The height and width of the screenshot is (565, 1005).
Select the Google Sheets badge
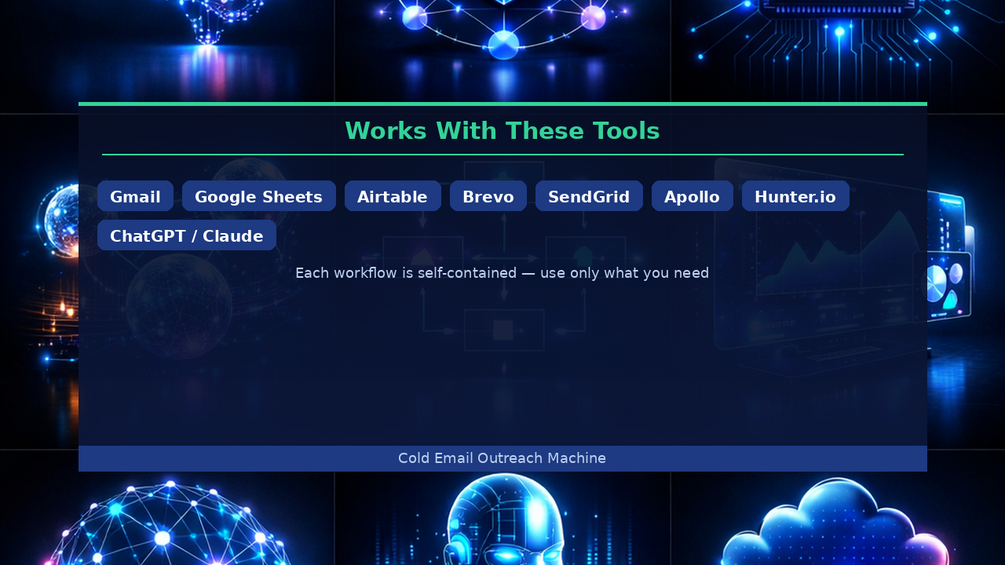point(258,196)
